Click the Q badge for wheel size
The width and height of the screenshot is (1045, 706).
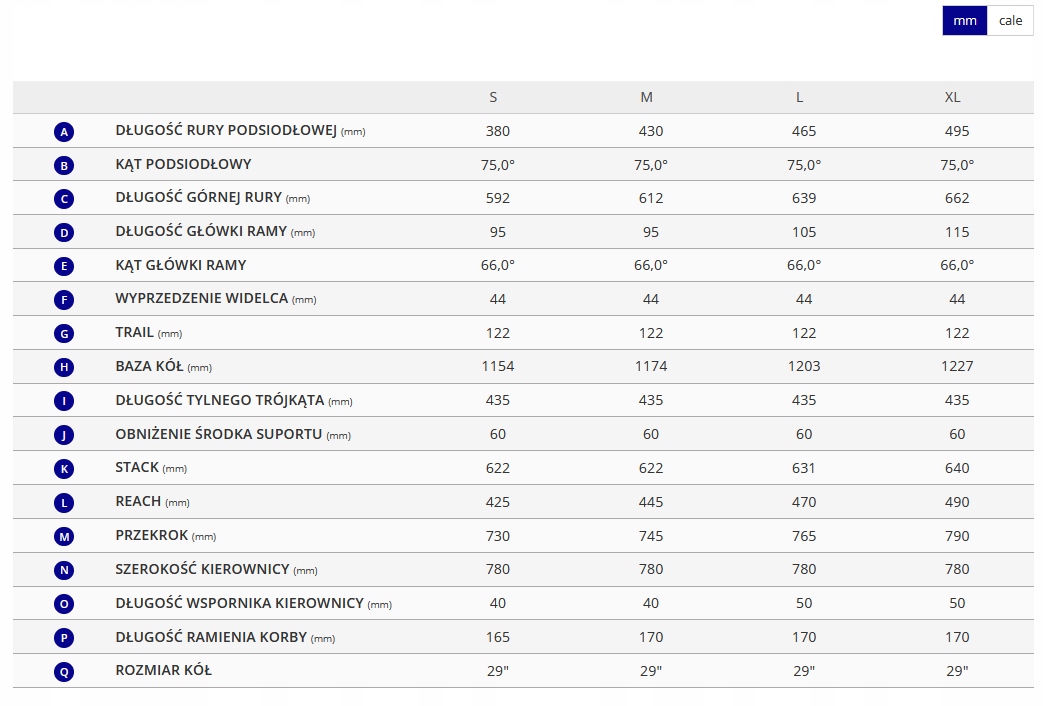[64, 672]
